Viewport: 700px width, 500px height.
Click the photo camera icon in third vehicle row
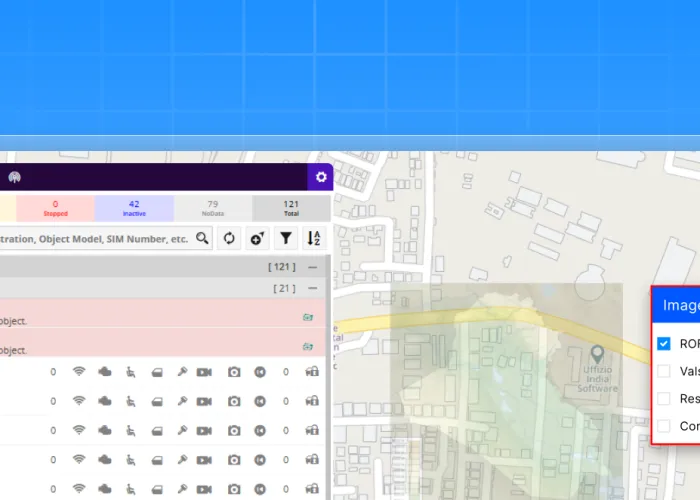(234, 431)
